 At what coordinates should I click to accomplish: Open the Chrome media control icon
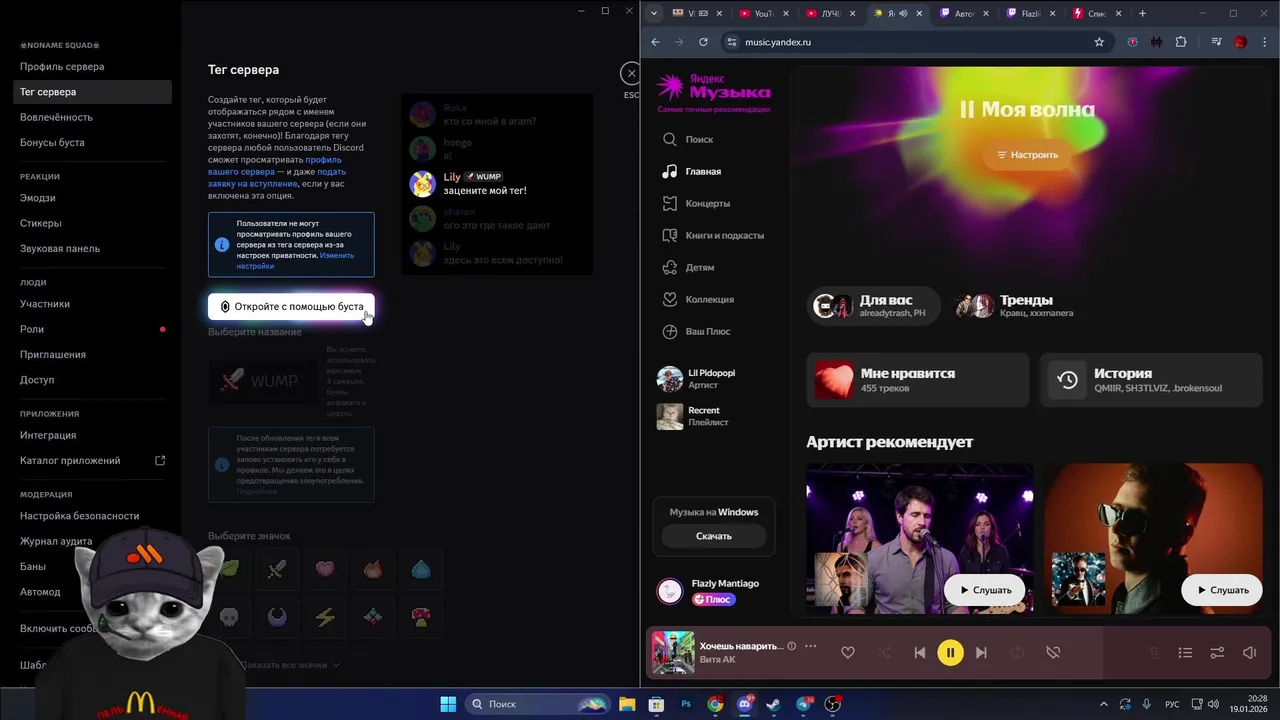click(1217, 42)
